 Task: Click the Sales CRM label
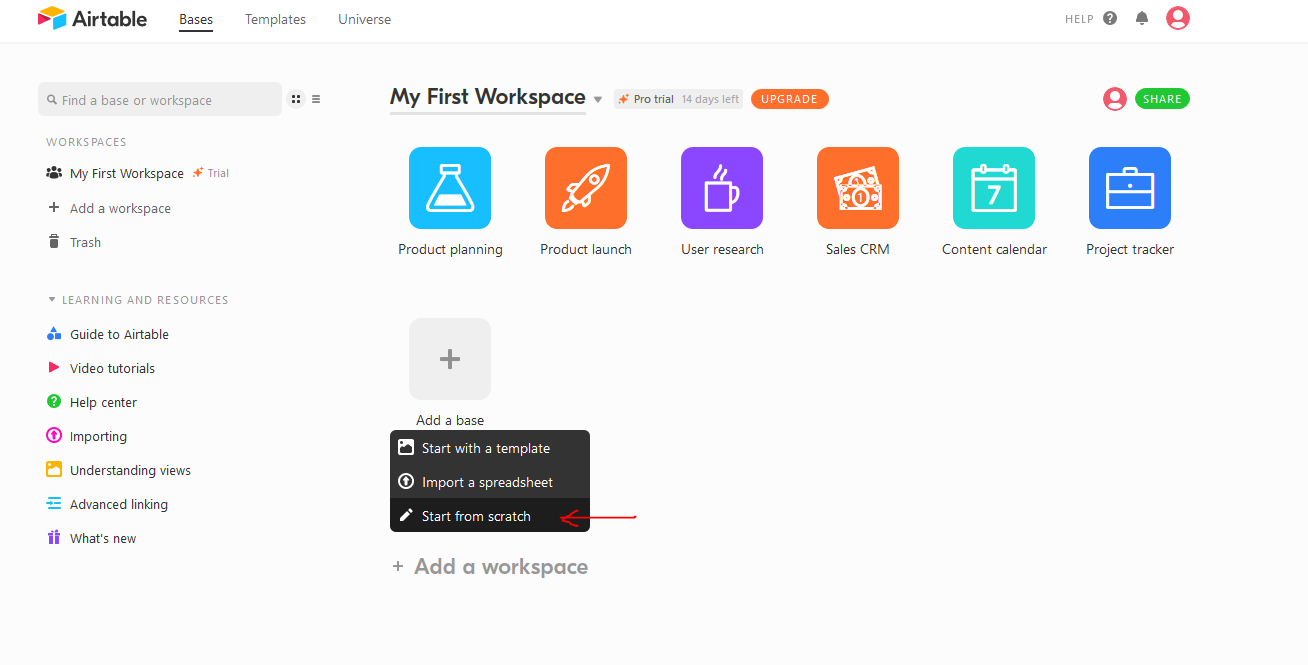(x=858, y=249)
